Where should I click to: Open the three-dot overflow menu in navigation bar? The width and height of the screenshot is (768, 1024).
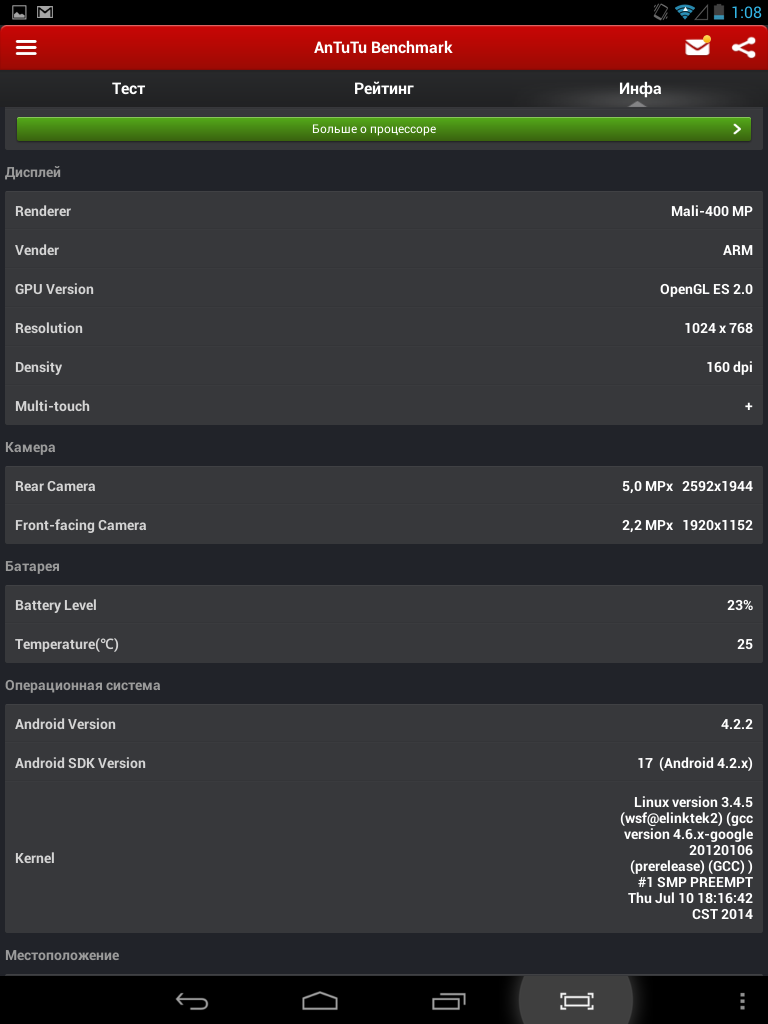pos(743,1000)
